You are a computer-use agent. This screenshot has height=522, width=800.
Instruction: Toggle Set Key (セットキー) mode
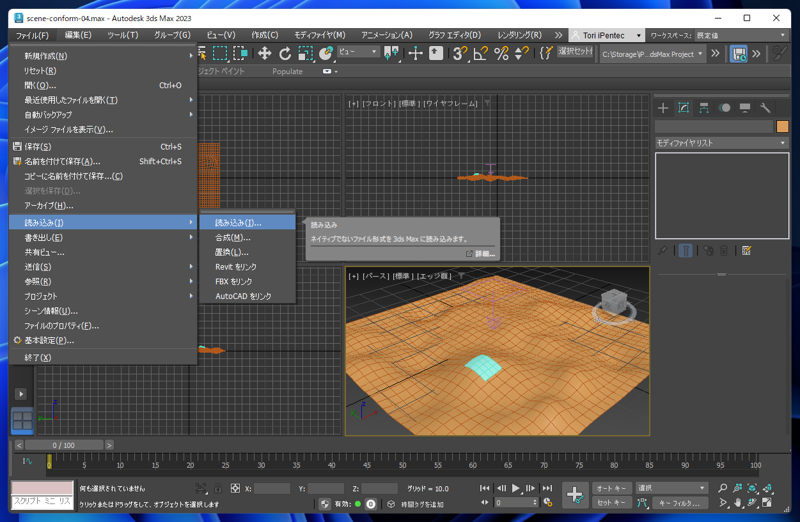[611, 503]
